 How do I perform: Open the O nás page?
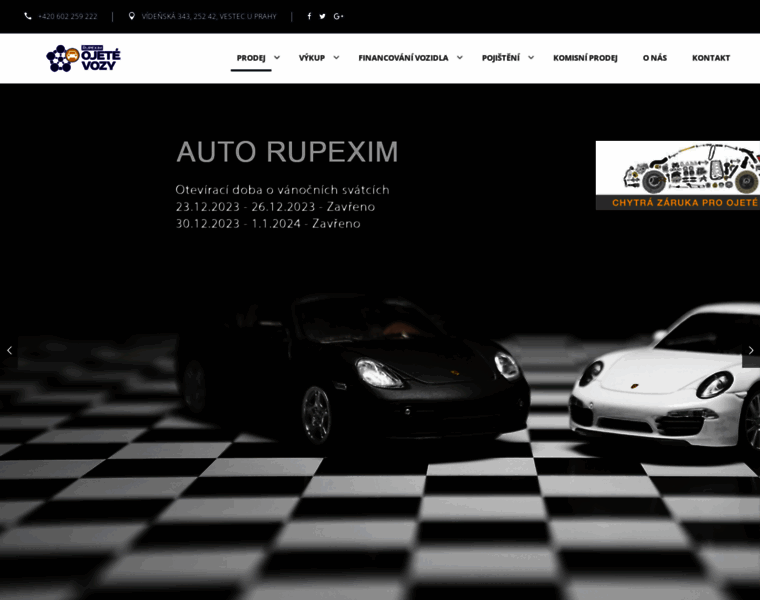(x=654, y=58)
